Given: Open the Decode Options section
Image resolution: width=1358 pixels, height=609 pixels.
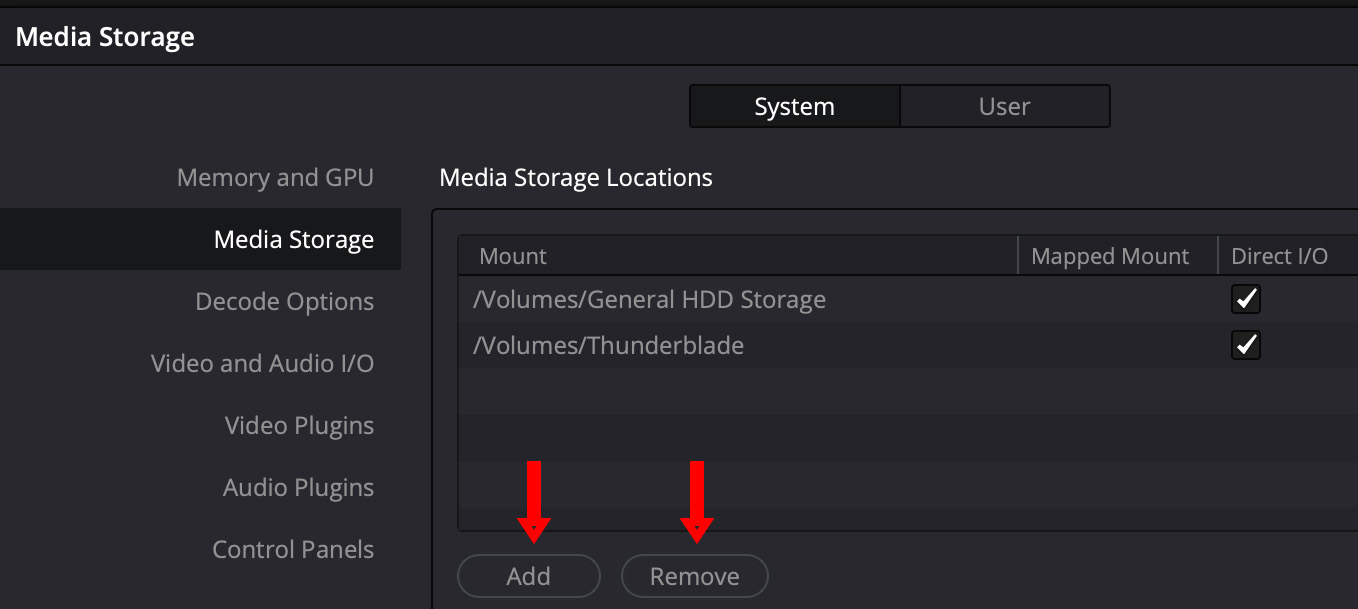Looking at the screenshot, I should (x=284, y=302).
